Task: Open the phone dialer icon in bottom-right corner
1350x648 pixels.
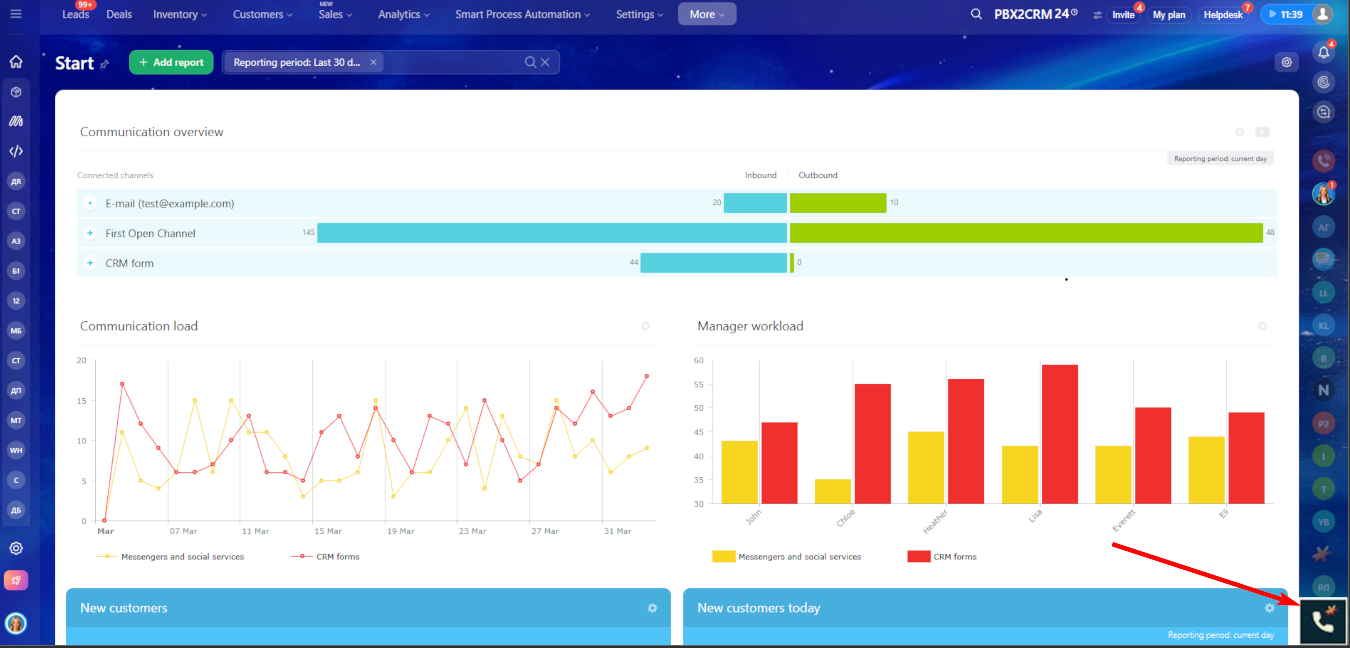Action: click(x=1323, y=621)
